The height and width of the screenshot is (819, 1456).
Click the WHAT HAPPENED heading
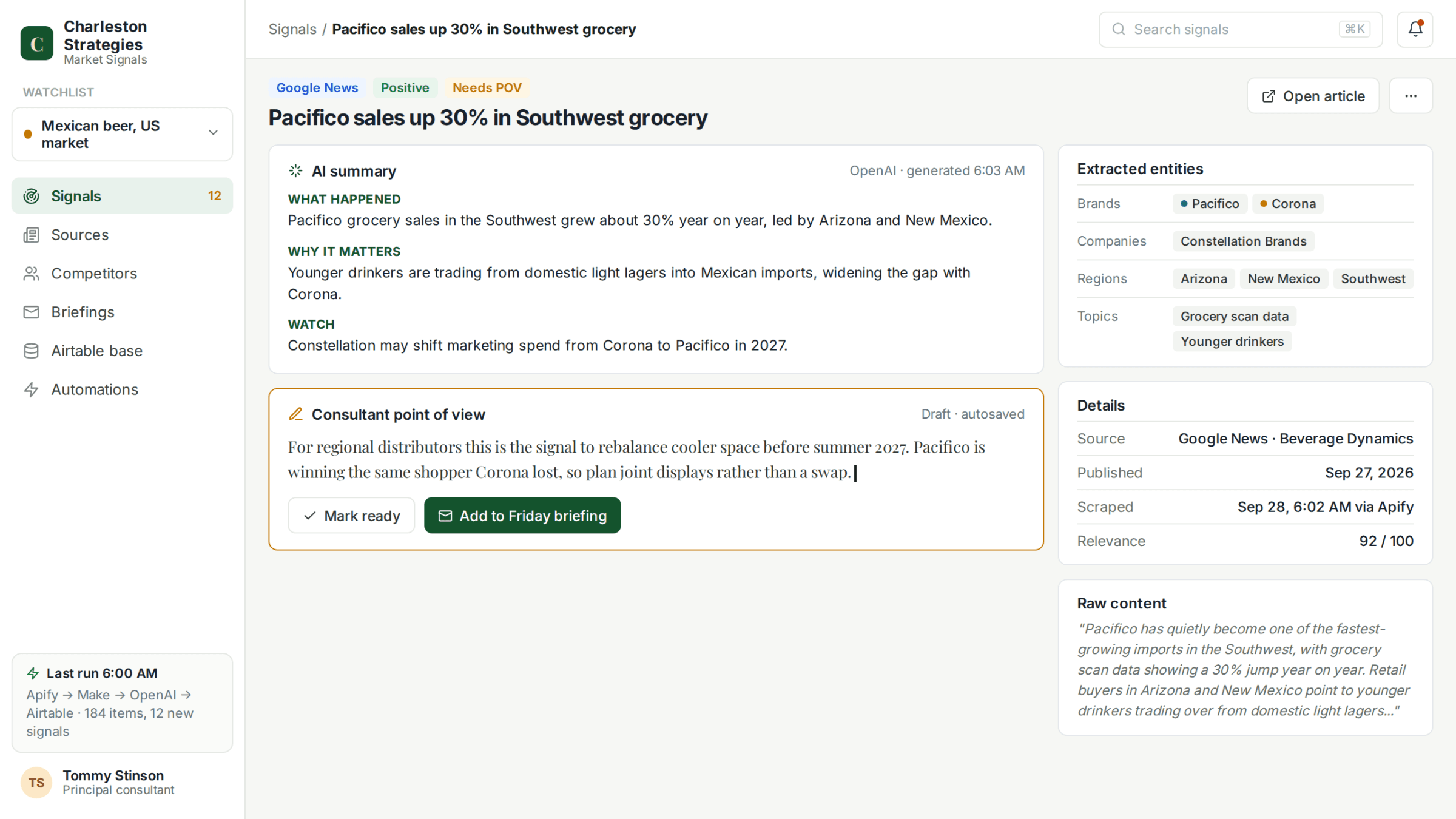344,199
